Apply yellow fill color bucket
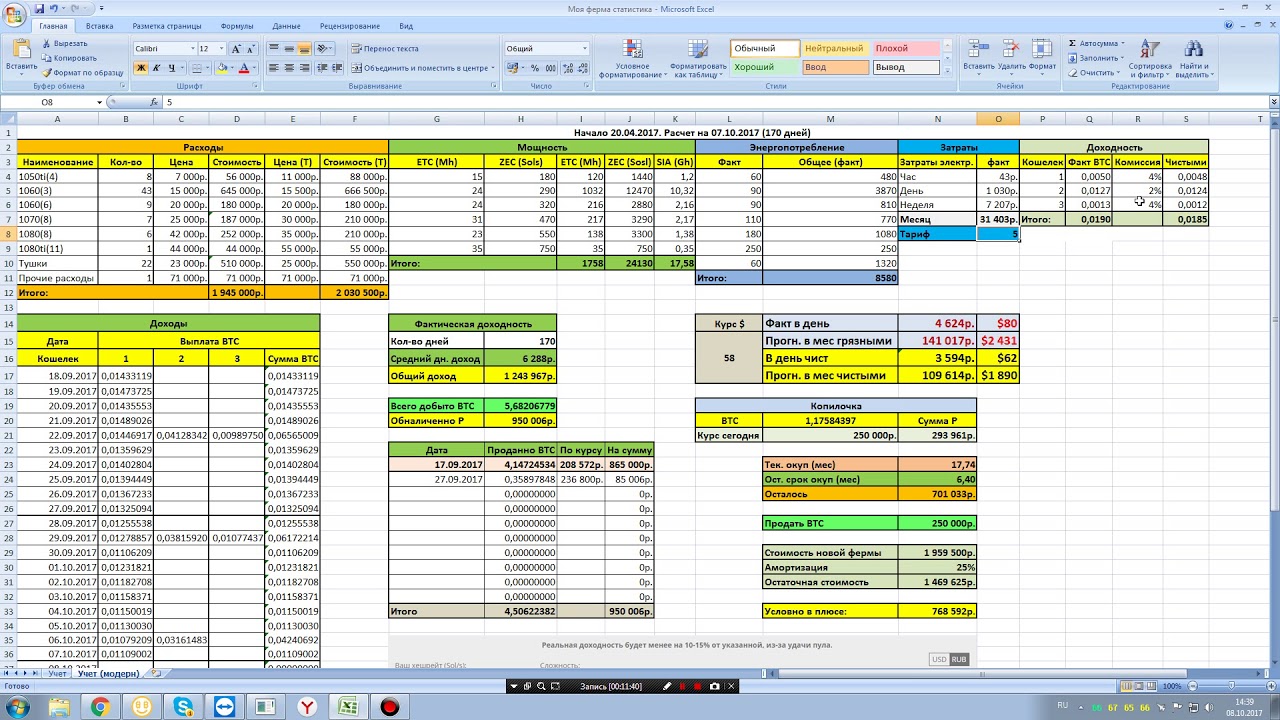This screenshot has width=1280, height=720. click(221, 68)
